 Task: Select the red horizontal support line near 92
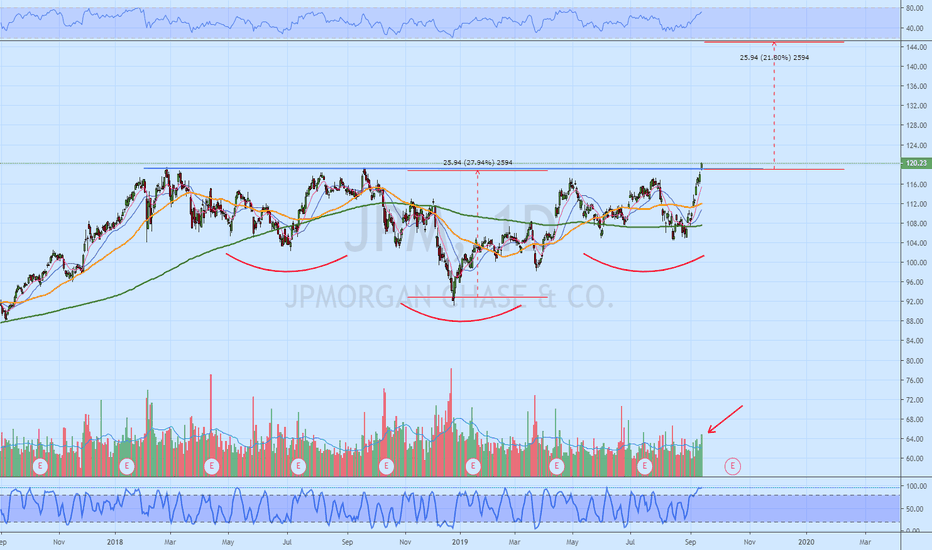477,297
